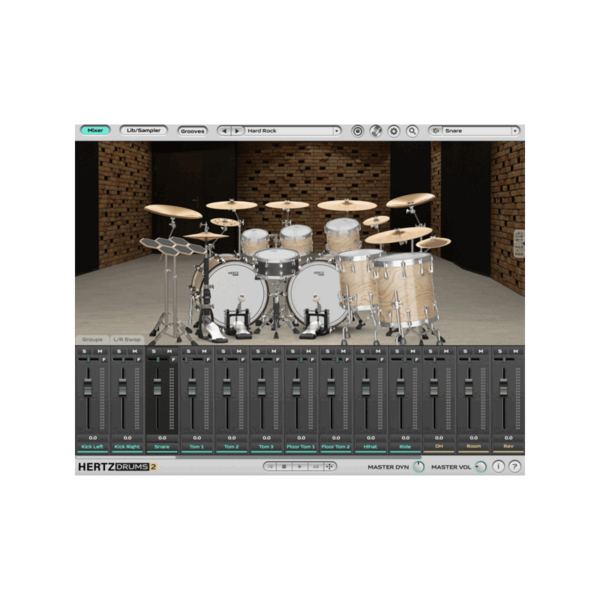Click the F button on Tom 1 channel
The width and height of the screenshot is (600, 600).
tap(208, 360)
